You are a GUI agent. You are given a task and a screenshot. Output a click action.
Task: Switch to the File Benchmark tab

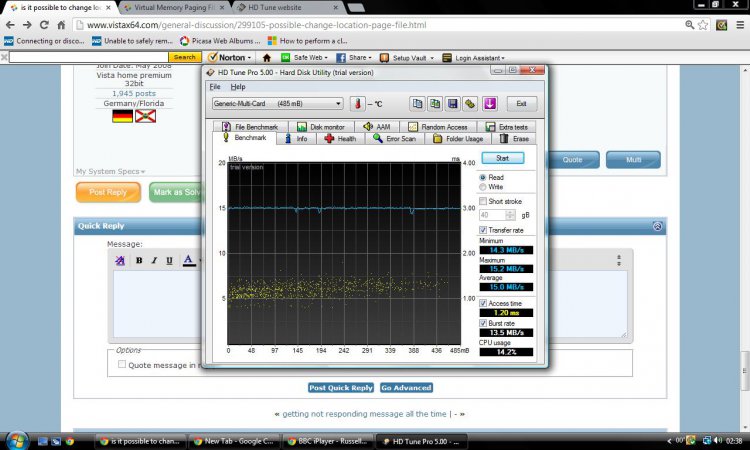pyautogui.click(x=250, y=127)
